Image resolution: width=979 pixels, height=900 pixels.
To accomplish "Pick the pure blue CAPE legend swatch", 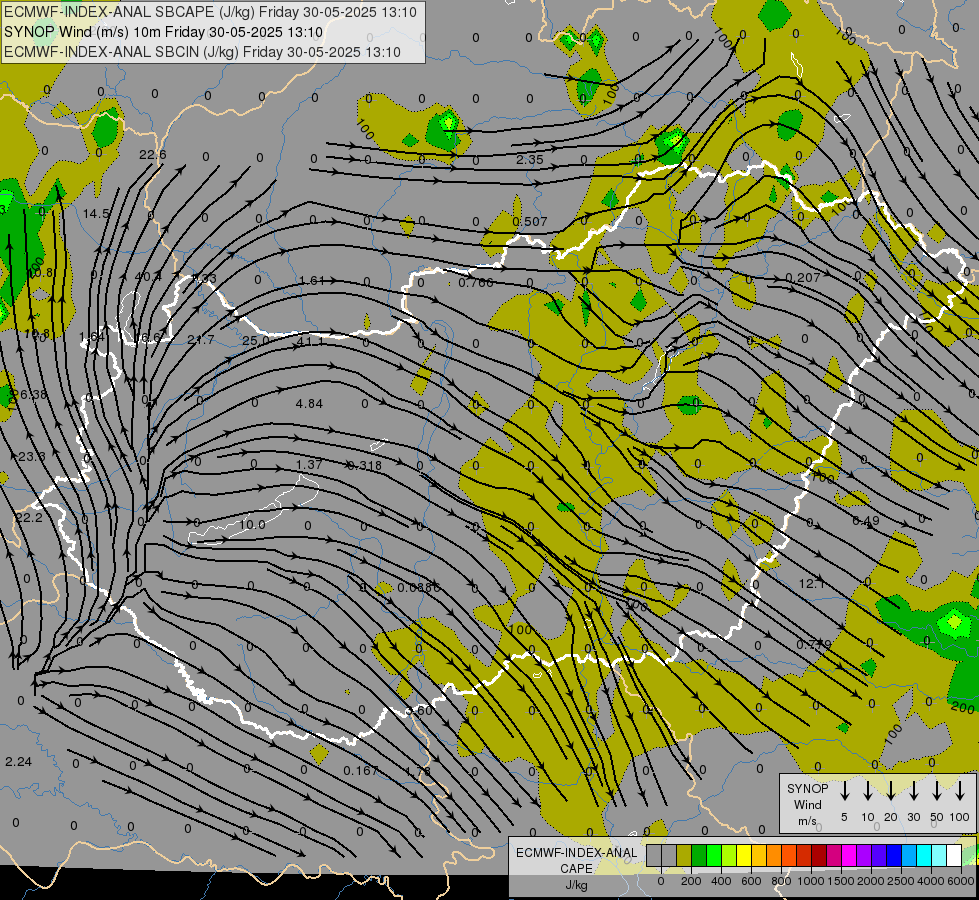I will coord(893,856).
